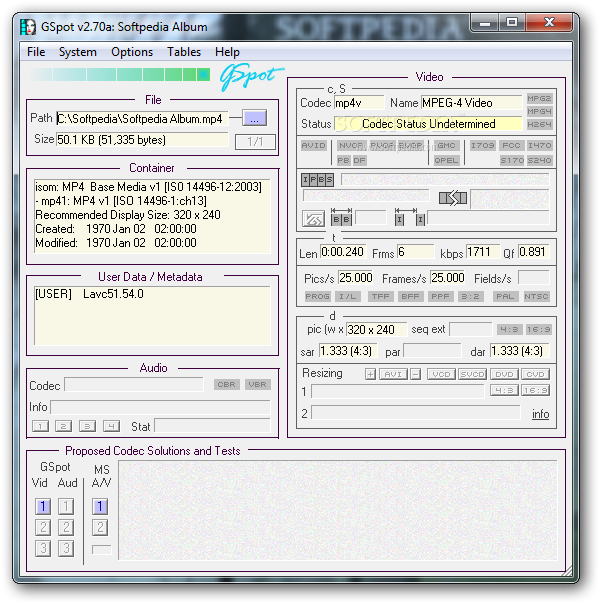Click the green progress bar at top
The height and width of the screenshot is (604, 600).
click(x=121, y=74)
